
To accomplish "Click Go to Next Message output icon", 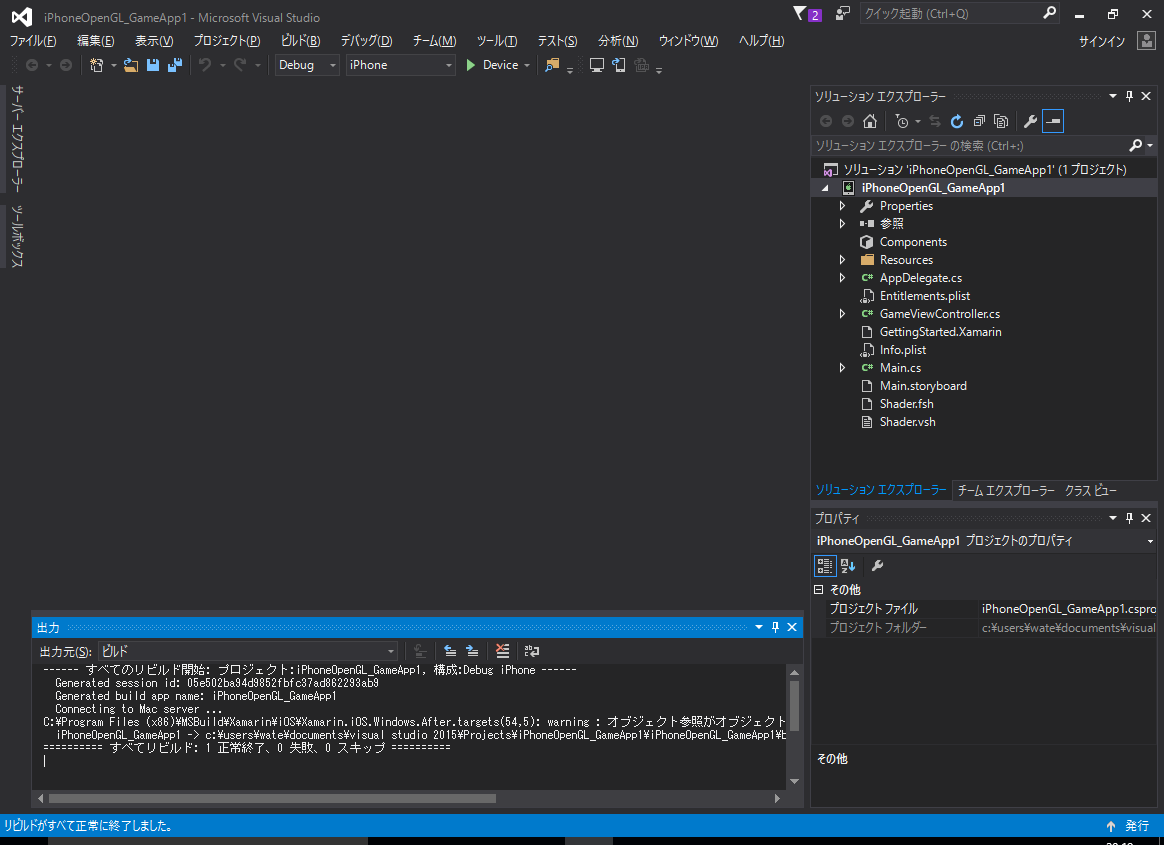I will pyautogui.click(x=472, y=651).
